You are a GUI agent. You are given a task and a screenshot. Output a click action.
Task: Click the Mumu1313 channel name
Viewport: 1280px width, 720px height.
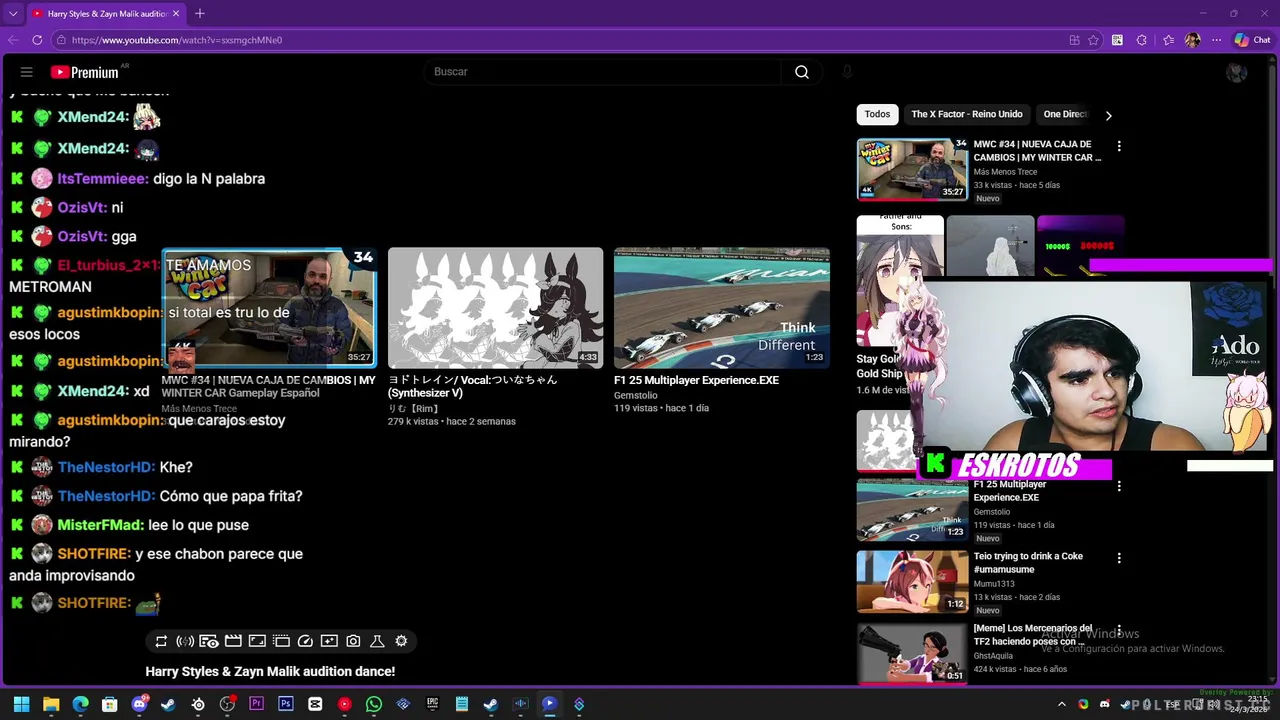(994, 584)
